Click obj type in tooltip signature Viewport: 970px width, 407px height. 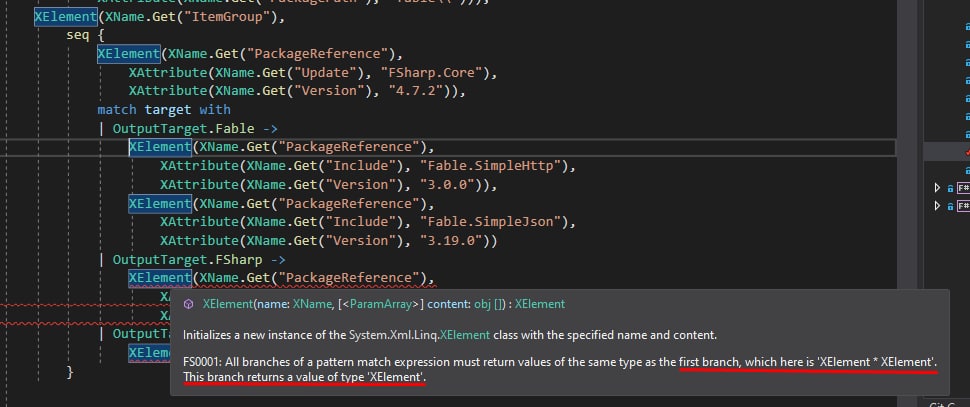click(x=481, y=304)
